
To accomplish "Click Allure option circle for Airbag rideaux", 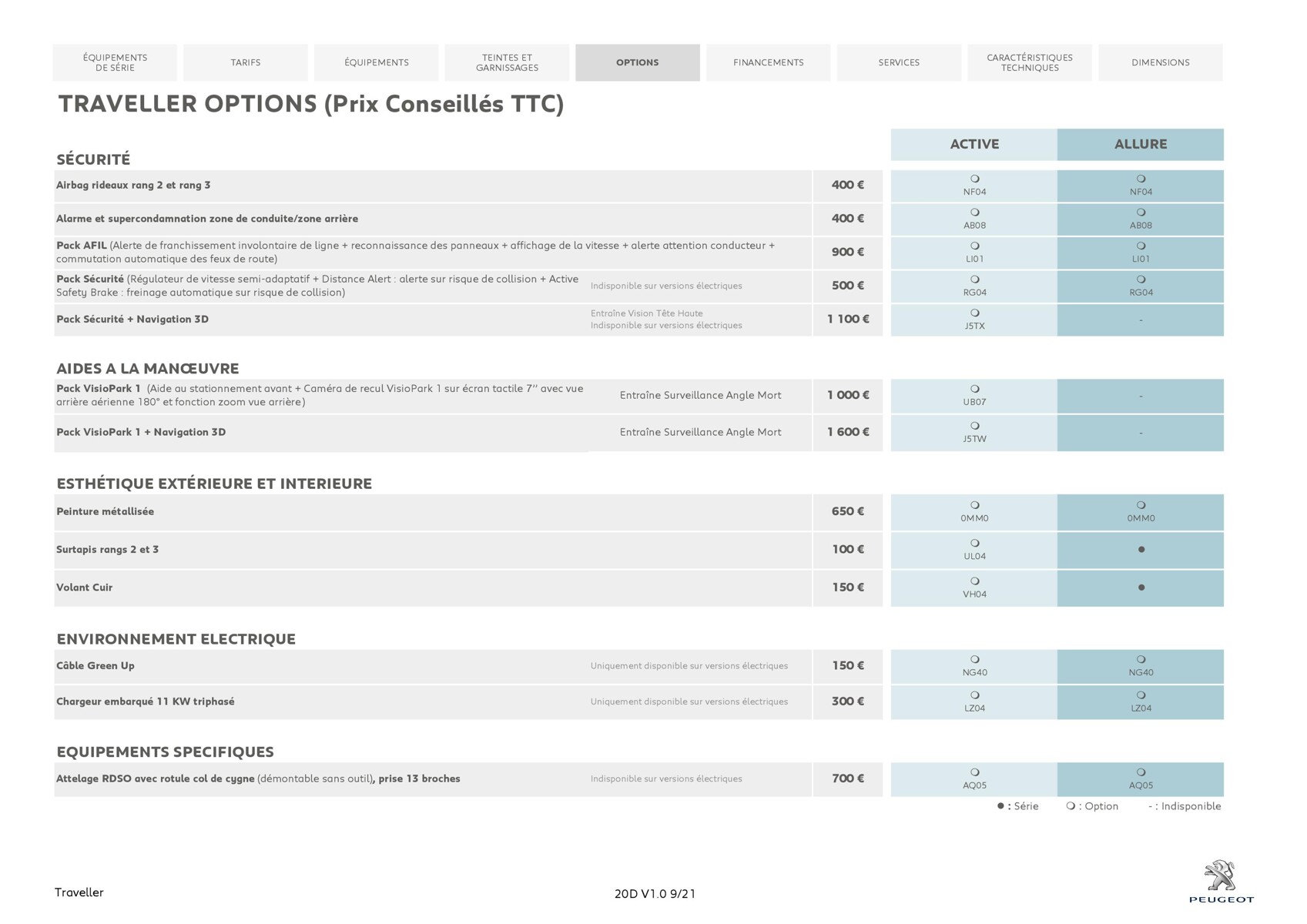I will coord(1141,179).
